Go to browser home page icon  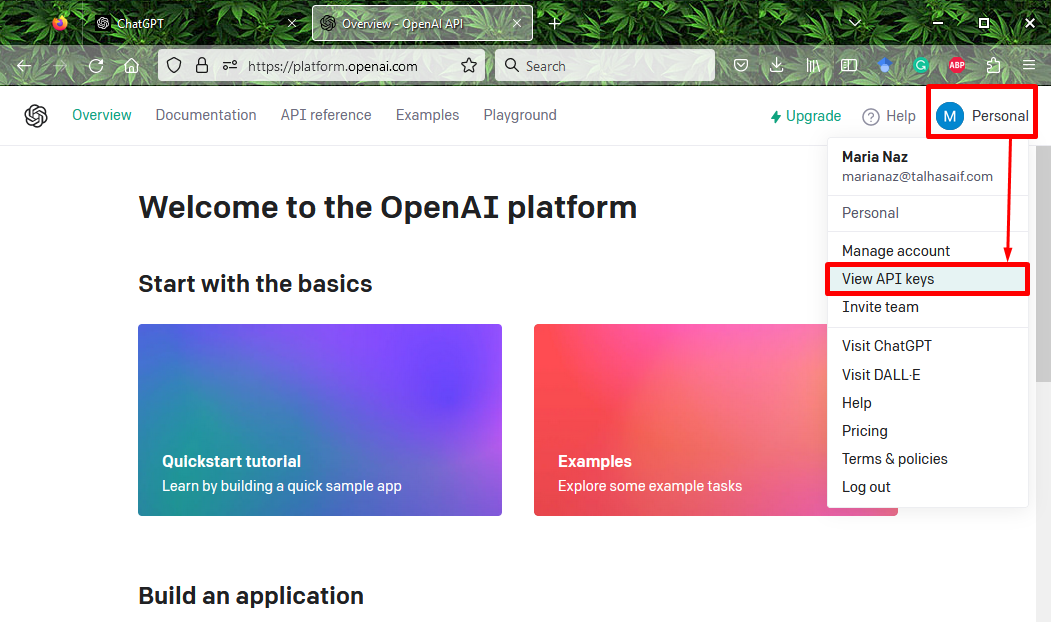point(131,66)
